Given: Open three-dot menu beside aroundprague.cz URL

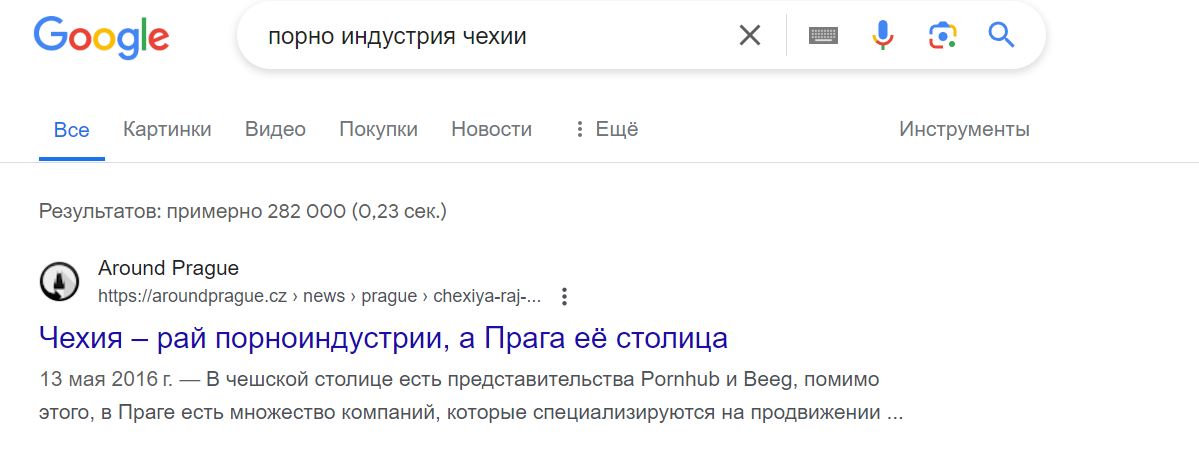Looking at the screenshot, I should coord(564,297).
